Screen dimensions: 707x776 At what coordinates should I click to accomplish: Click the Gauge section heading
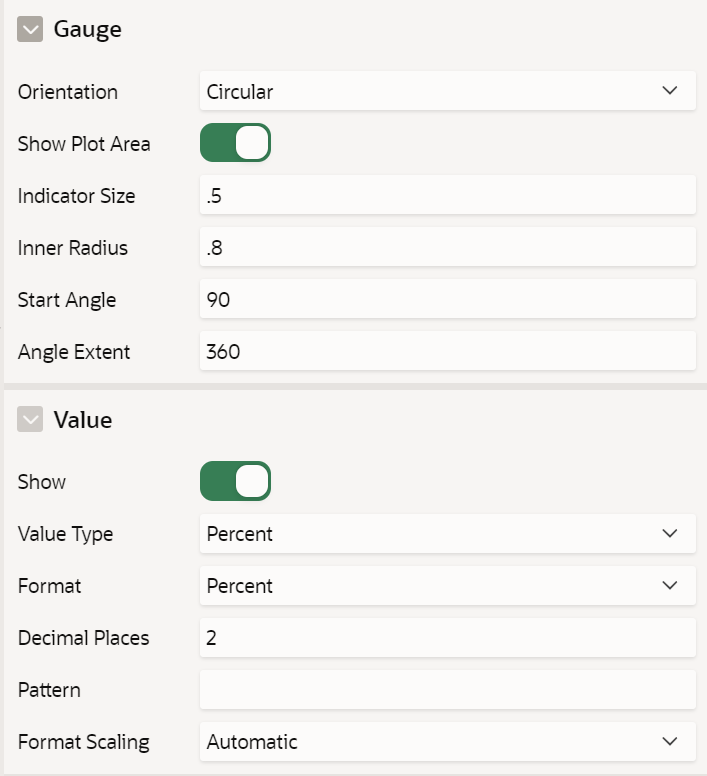coord(87,29)
